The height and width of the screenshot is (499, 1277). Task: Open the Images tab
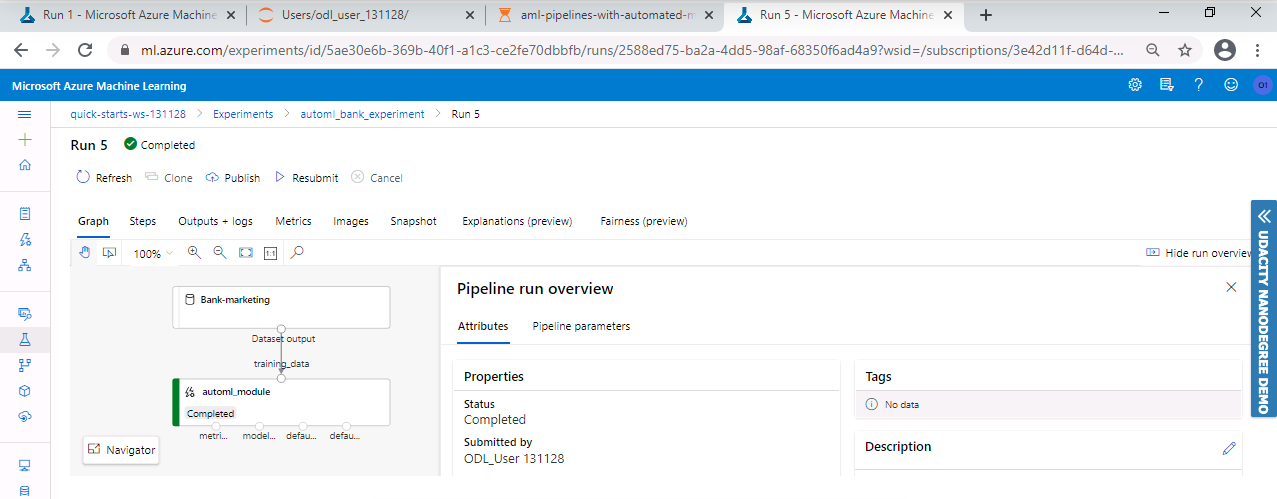[351, 221]
